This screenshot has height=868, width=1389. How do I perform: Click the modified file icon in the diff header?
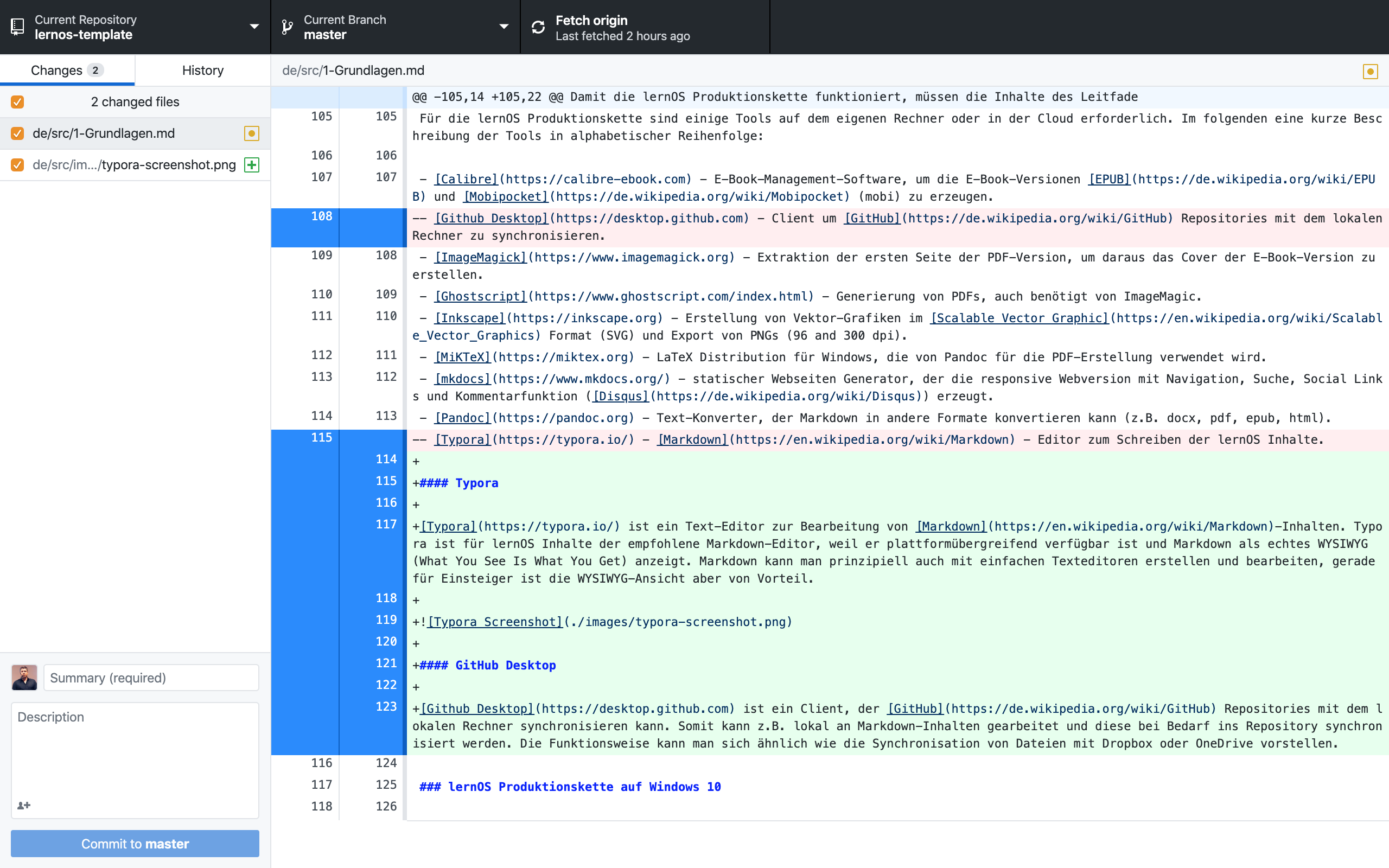pyautogui.click(x=1370, y=71)
